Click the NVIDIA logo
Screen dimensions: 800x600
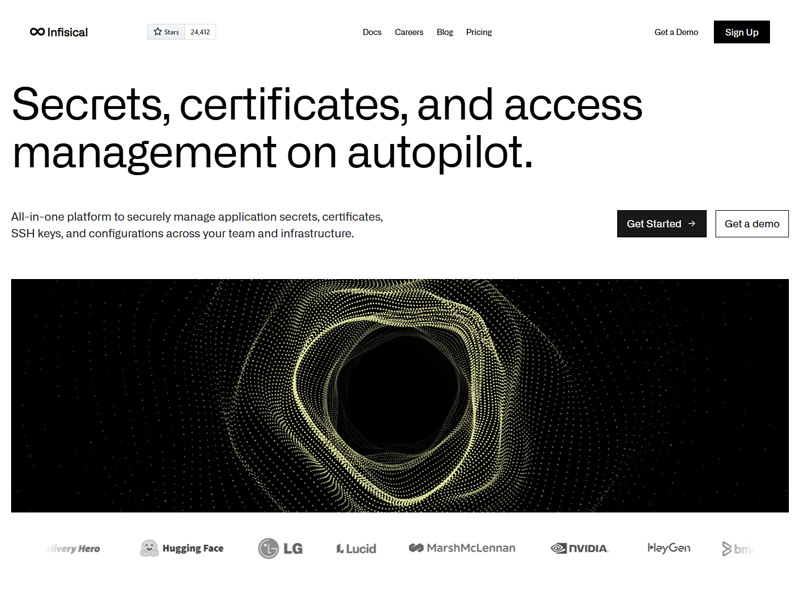579,548
